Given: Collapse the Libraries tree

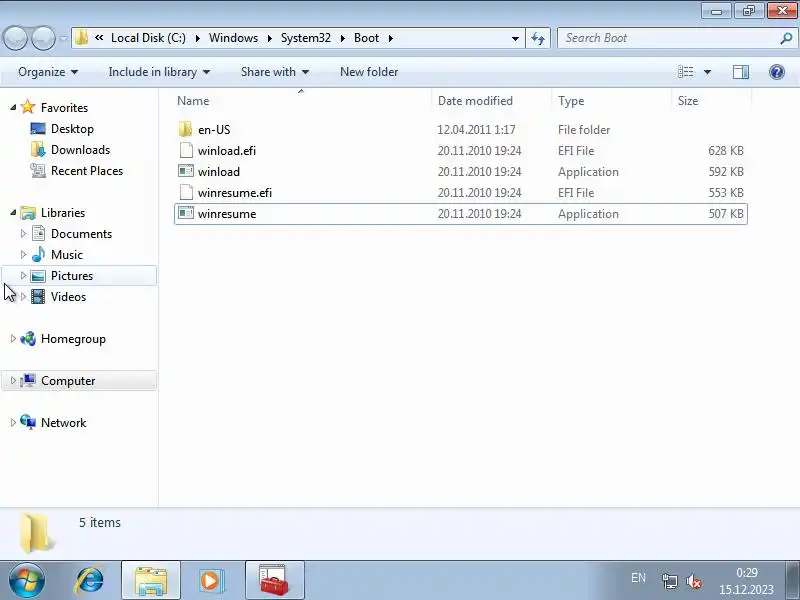Looking at the screenshot, I should [x=13, y=212].
